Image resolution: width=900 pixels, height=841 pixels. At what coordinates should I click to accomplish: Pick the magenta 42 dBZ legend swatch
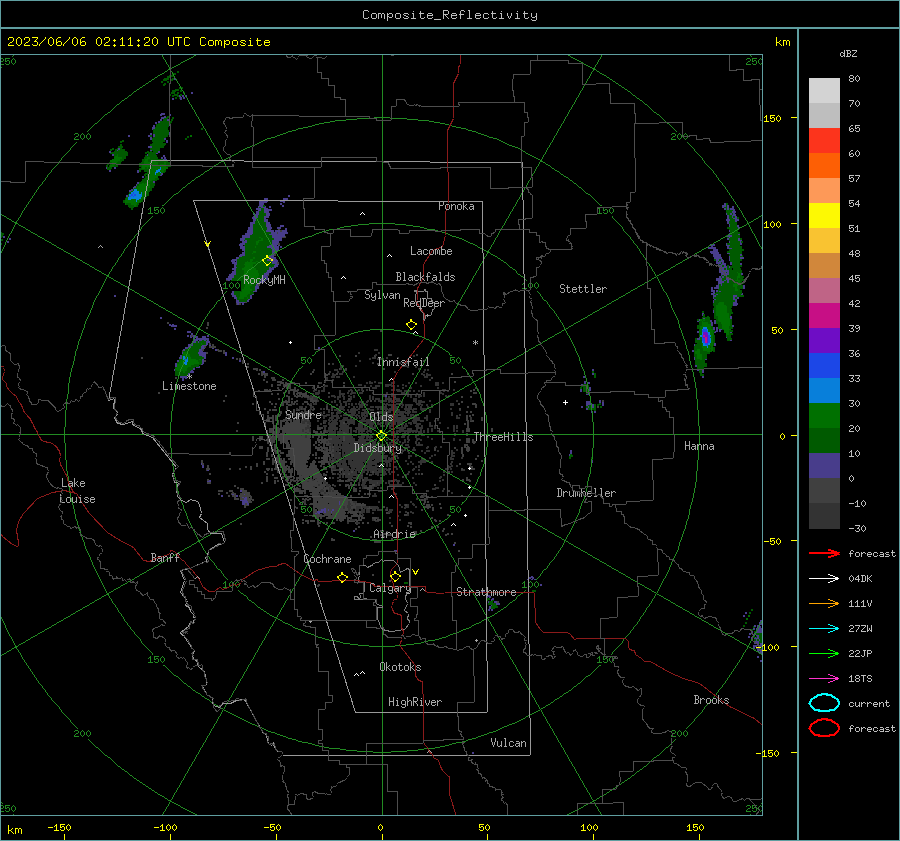tap(824, 315)
